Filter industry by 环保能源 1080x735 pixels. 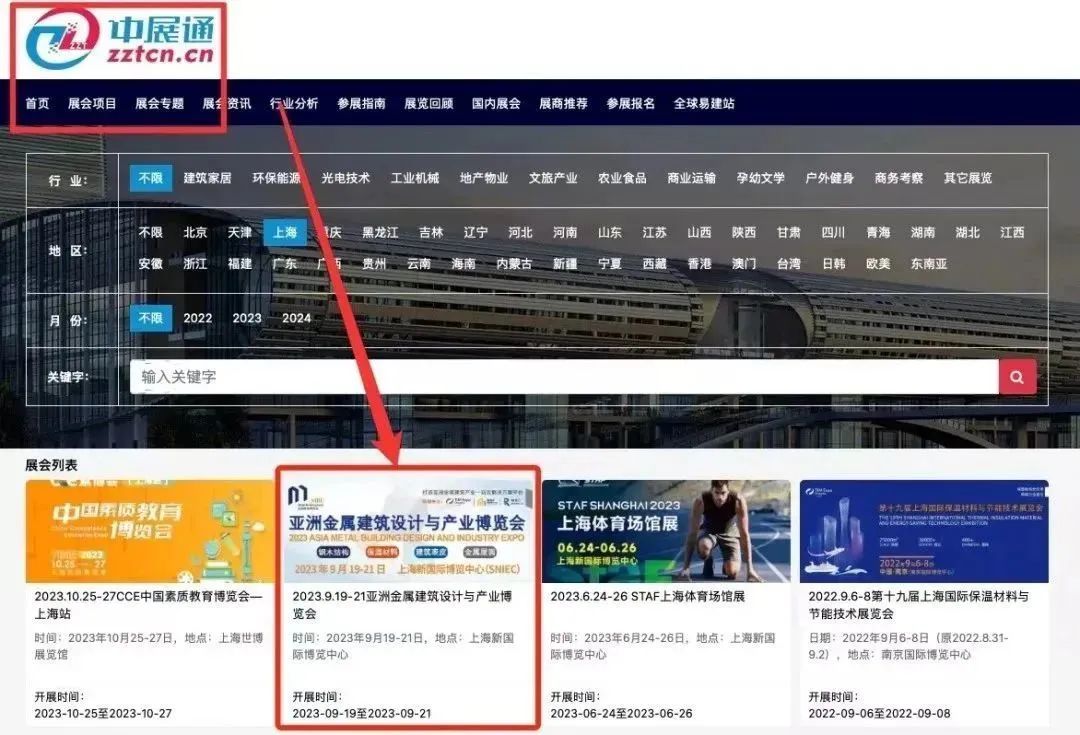pyautogui.click(x=276, y=178)
